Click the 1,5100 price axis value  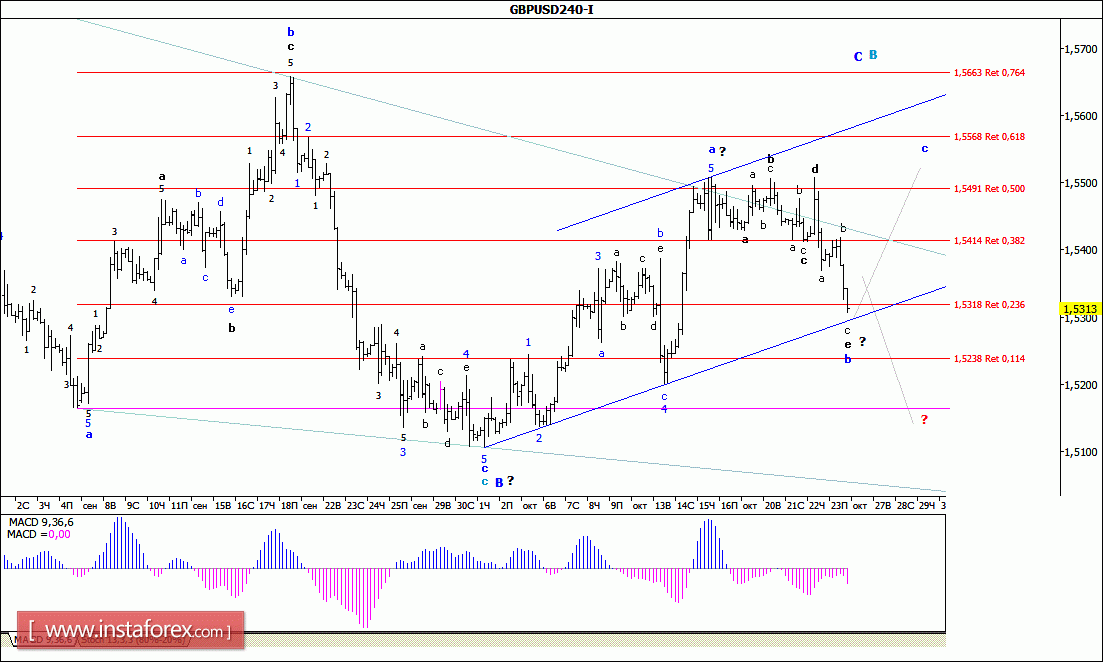[x=1080, y=452]
